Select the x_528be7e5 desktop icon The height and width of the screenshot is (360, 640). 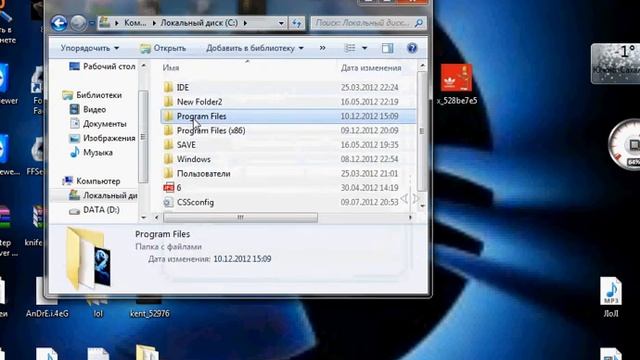pyautogui.click(x=456, y=84)
